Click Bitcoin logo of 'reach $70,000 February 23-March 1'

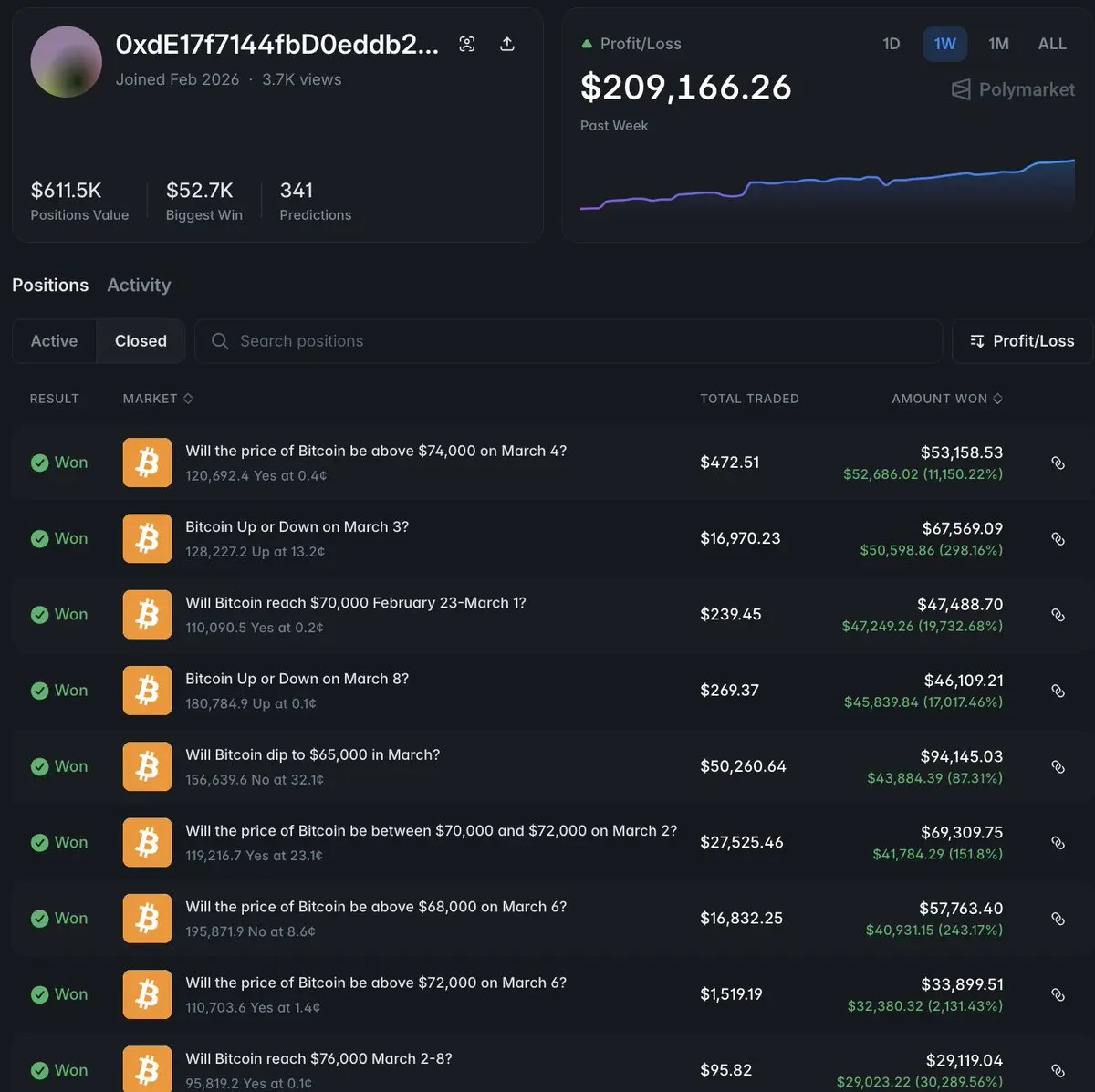147,615
